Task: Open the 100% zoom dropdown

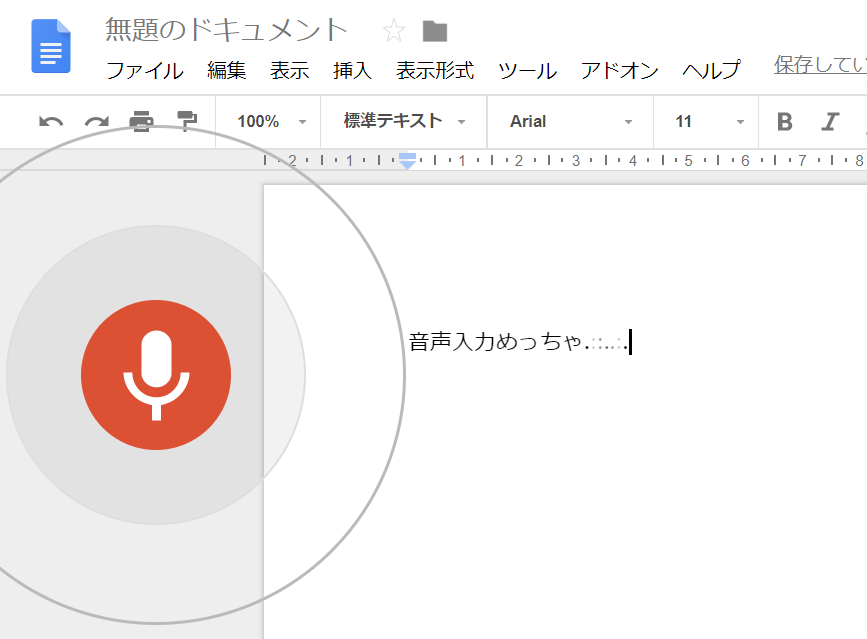Action: pos(271,122)
